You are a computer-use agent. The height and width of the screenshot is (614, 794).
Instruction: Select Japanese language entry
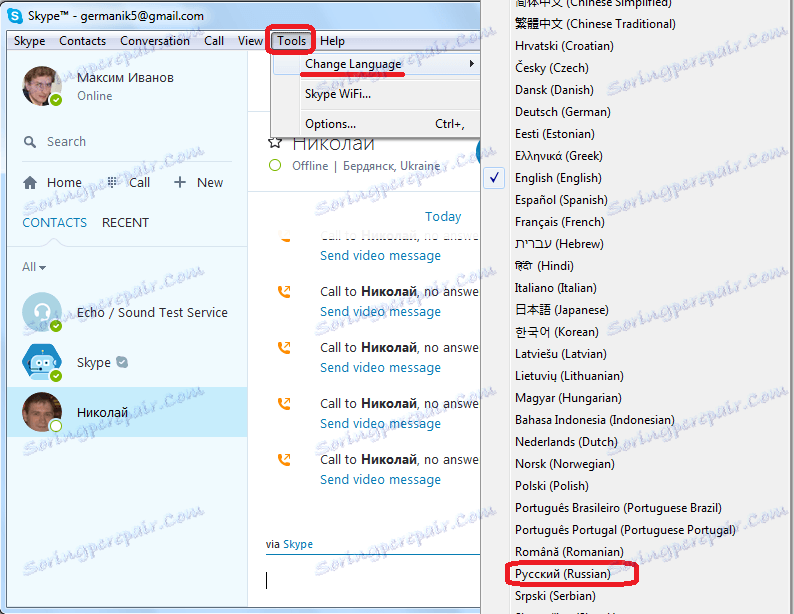pyautogui.click(x=562, y=310)
